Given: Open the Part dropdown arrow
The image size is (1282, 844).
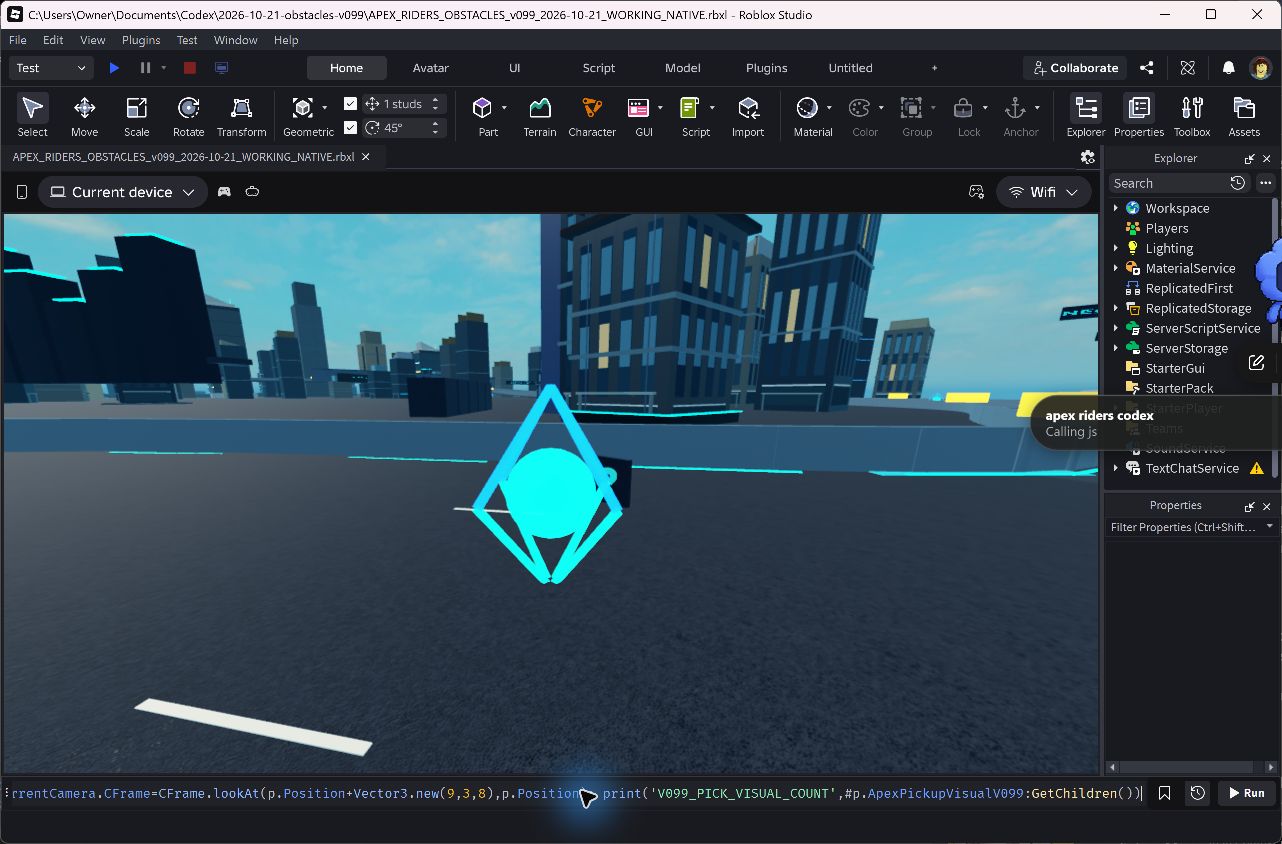Looking at the screenshot, I should point(504,107).
